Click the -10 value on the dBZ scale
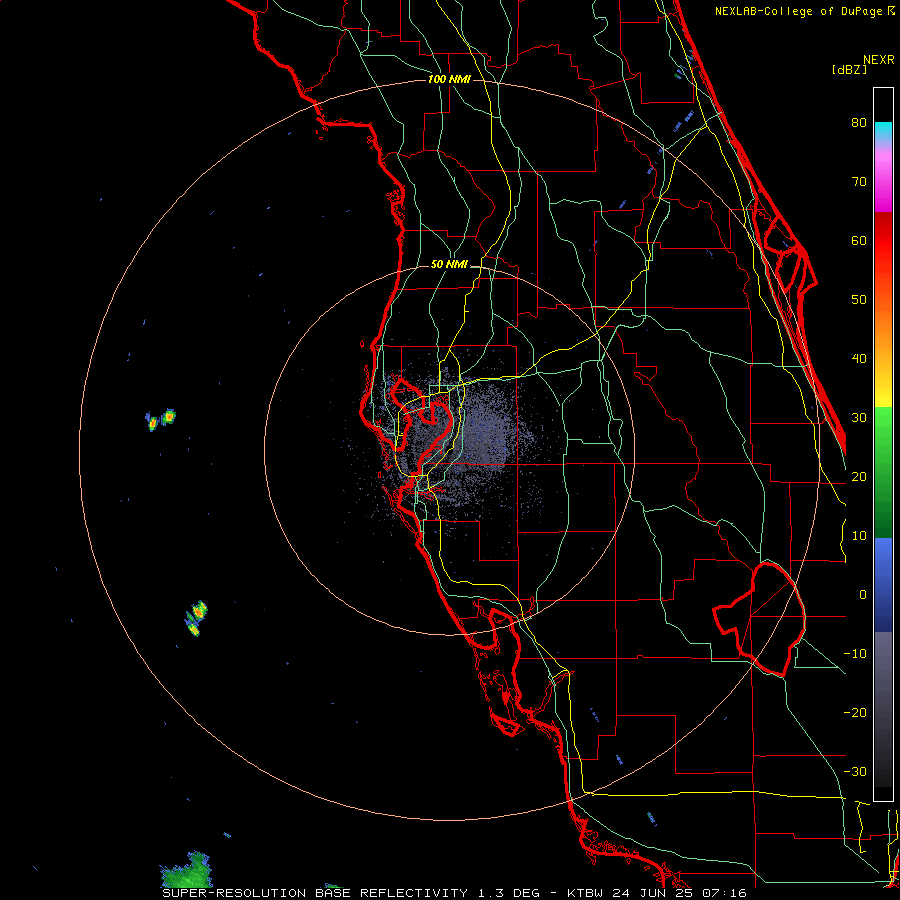900x900 pixels. pos(855,654)
